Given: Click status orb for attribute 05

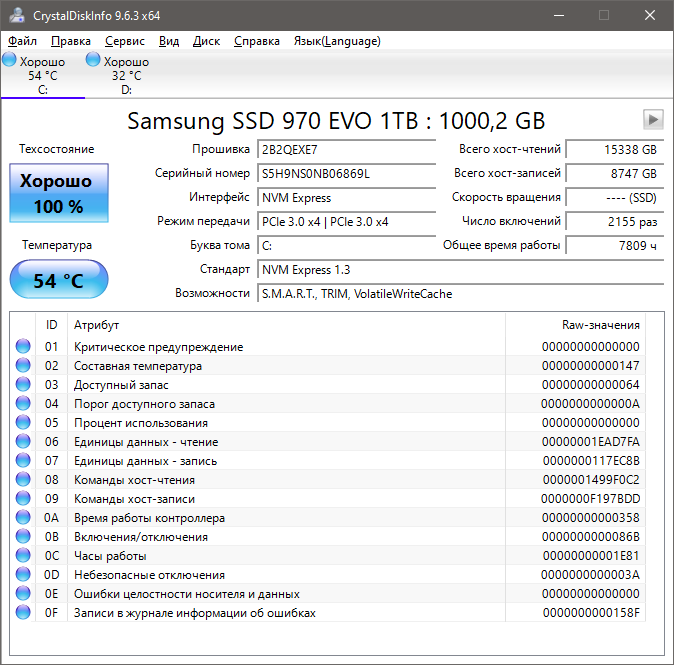Looking at the screenshot, I should [23, 422].
